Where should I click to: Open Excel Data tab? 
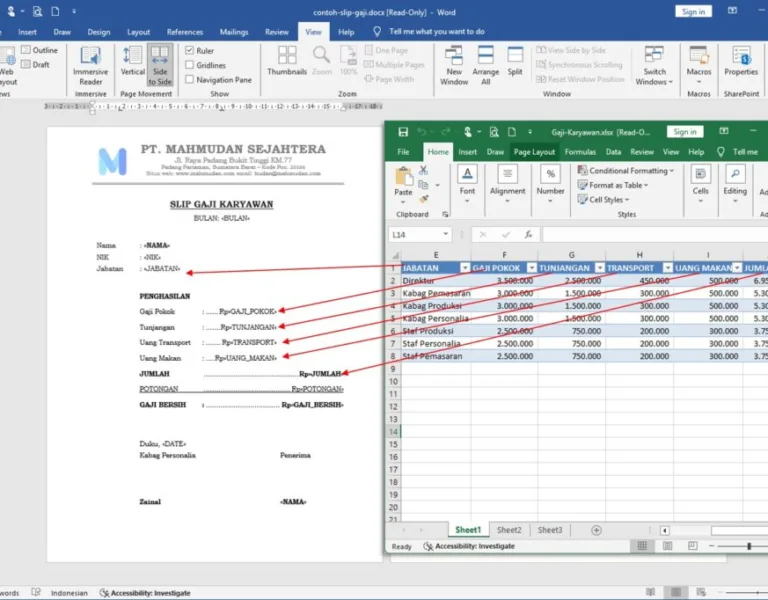pos(613,152)
